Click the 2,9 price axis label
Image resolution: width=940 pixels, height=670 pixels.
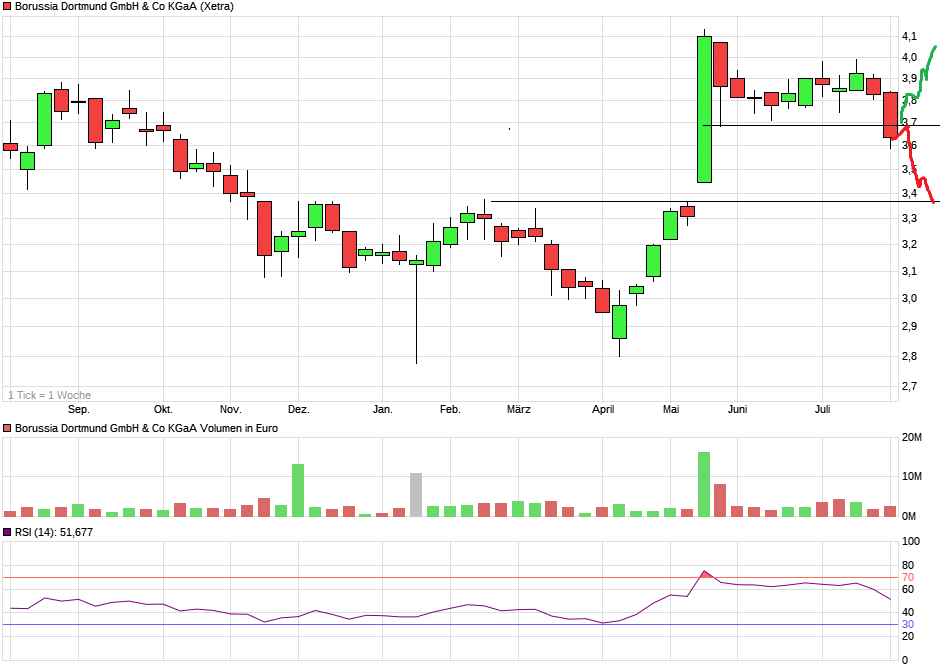pos(909,327)
